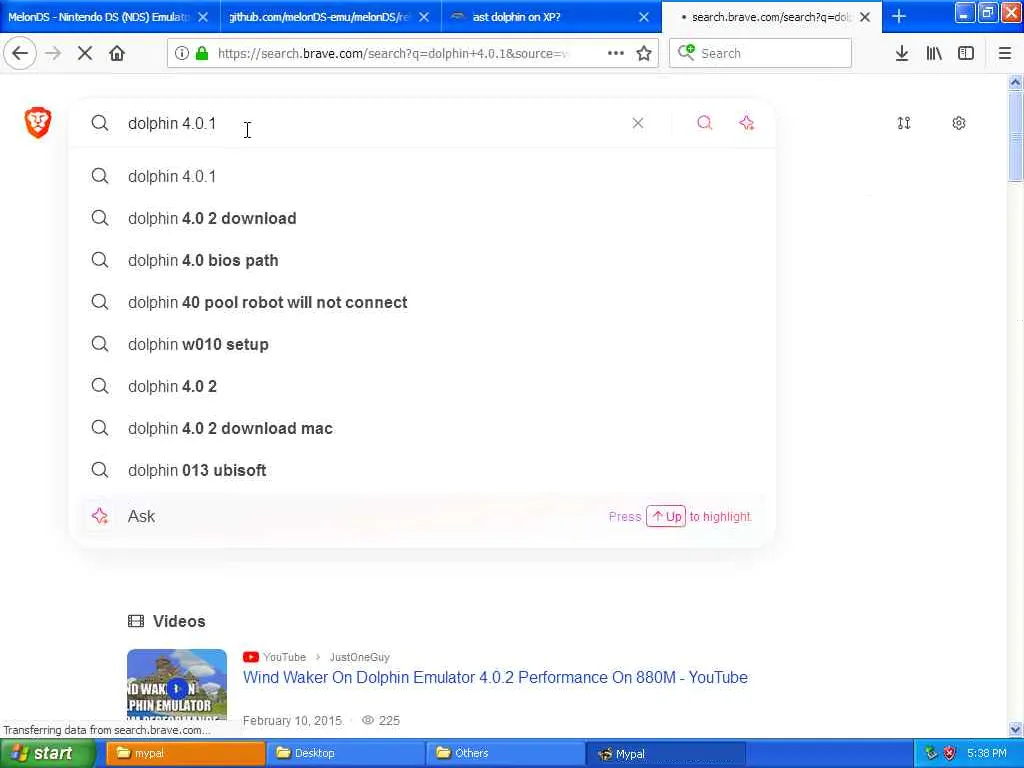Click the page scrollbar down arrow
1024x768 pixels.
1015,729
